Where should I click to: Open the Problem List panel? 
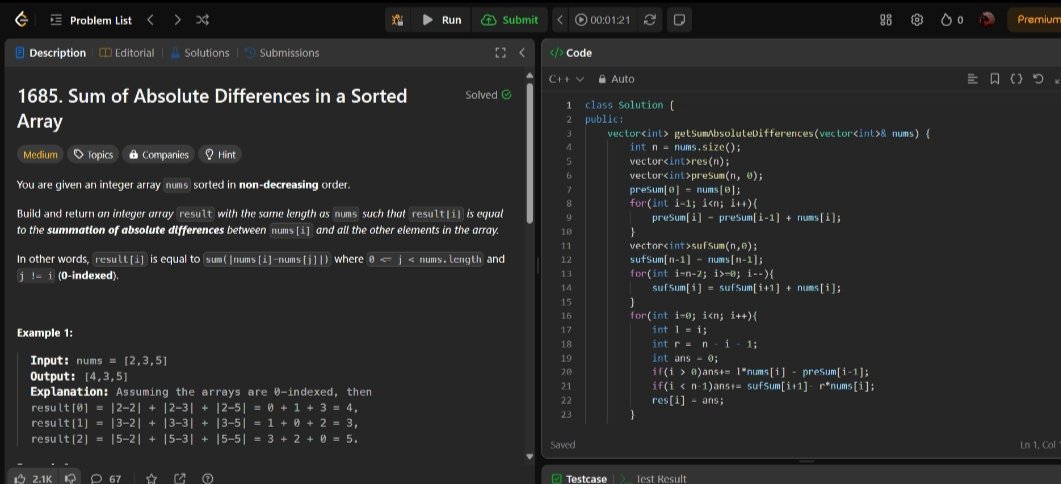click(93, 20)
